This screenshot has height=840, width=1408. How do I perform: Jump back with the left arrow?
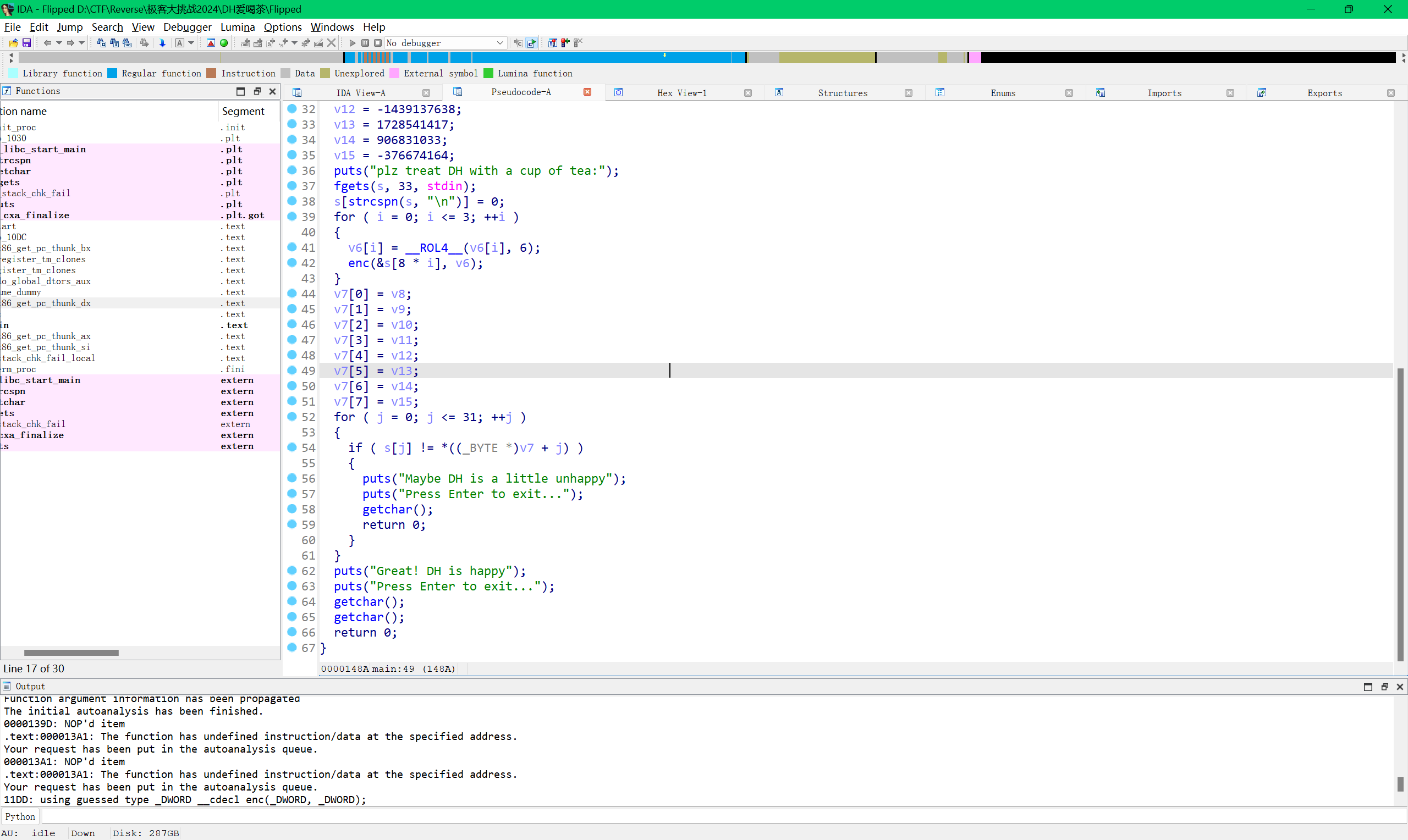[47, 43]
